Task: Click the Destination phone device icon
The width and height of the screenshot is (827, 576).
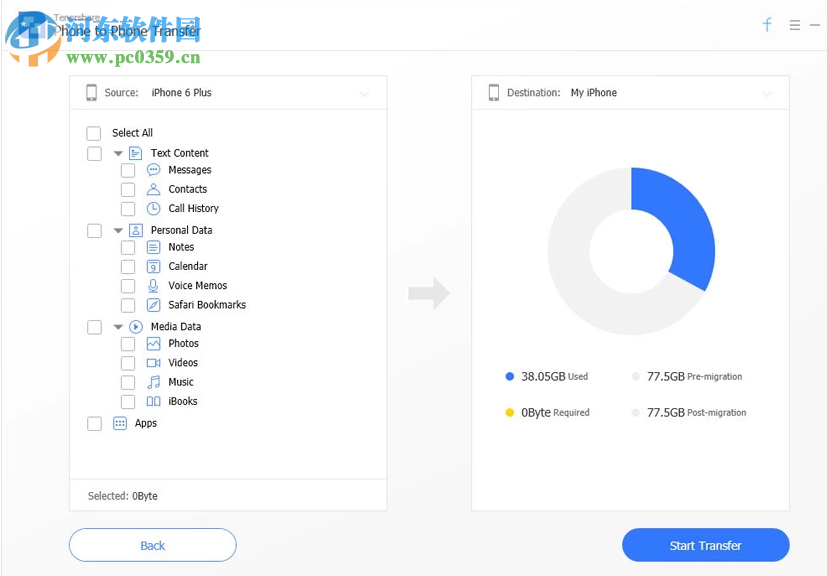Action: tap(494, 92)
